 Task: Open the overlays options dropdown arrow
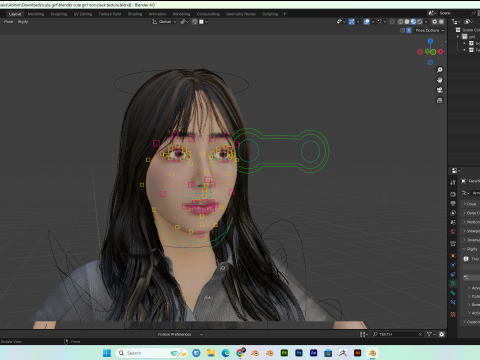[373, 22]
